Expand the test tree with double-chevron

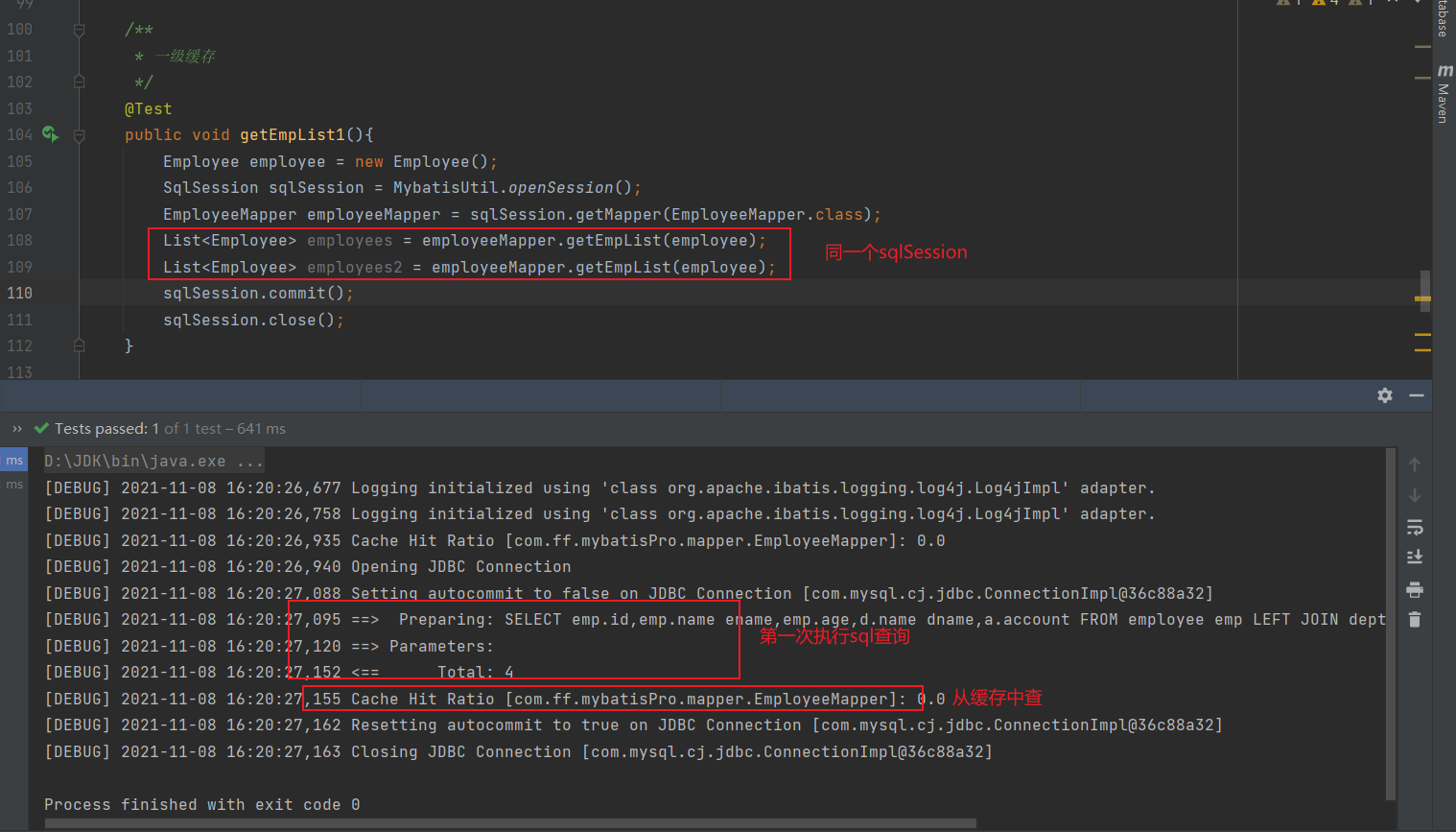click(17, 429)
